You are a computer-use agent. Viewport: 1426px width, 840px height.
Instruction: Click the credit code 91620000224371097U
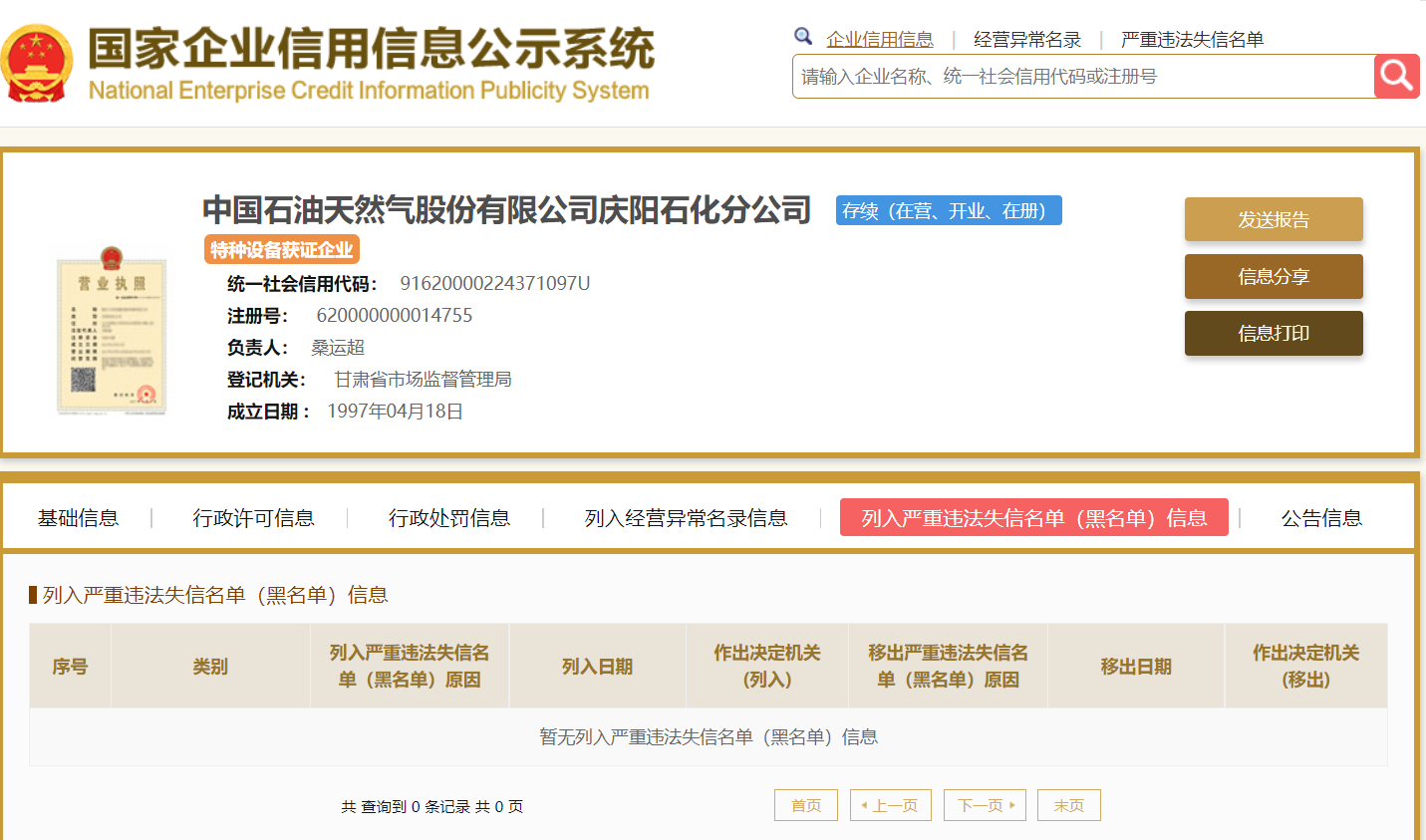point(495,283)
